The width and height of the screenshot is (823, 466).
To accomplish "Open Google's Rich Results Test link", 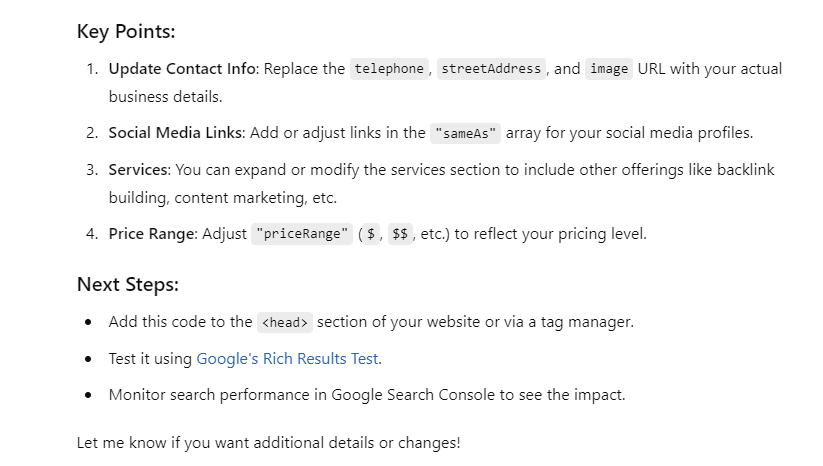I will pos(287,358).
